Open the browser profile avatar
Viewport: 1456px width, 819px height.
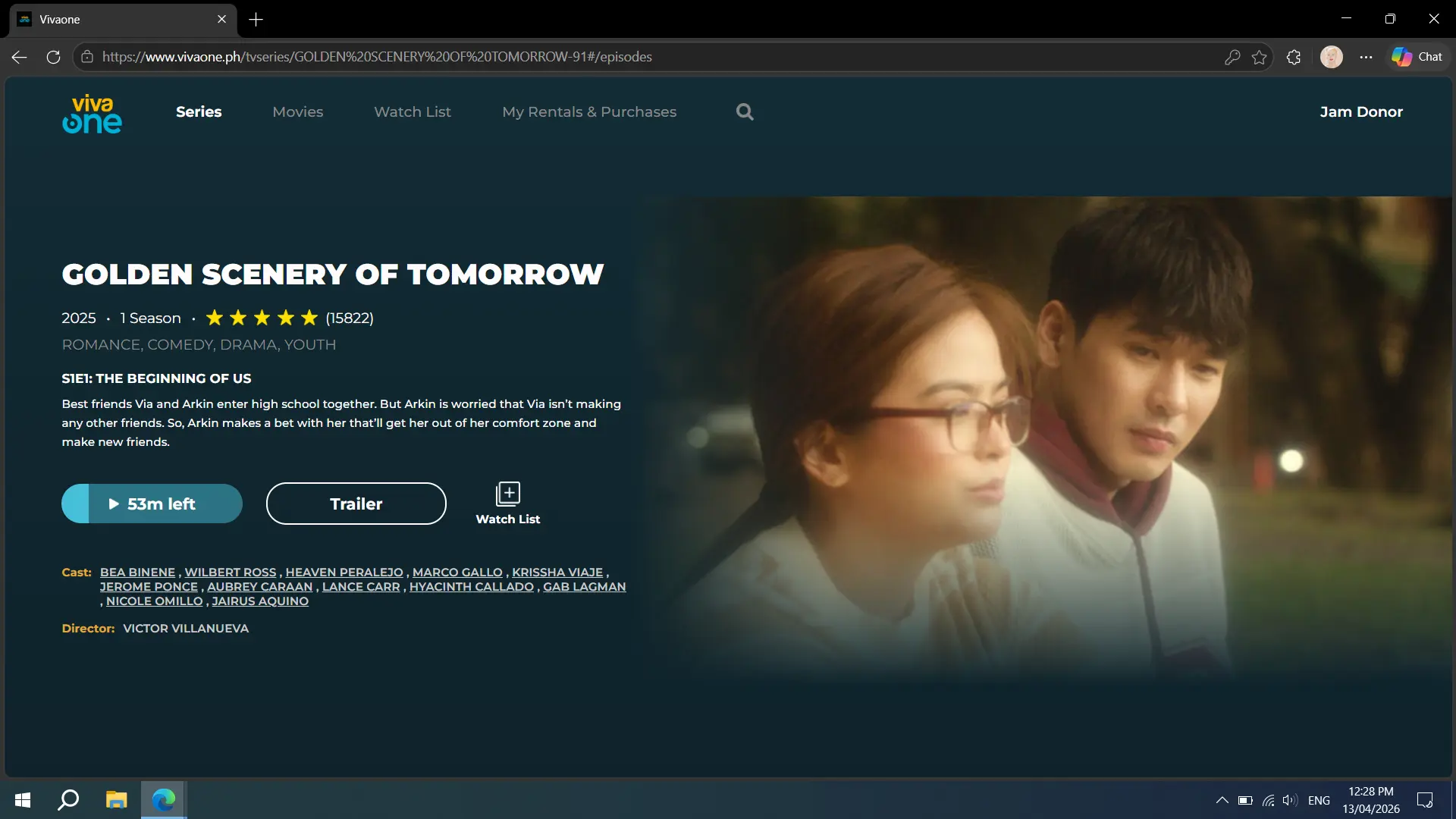click(1332, 57)
